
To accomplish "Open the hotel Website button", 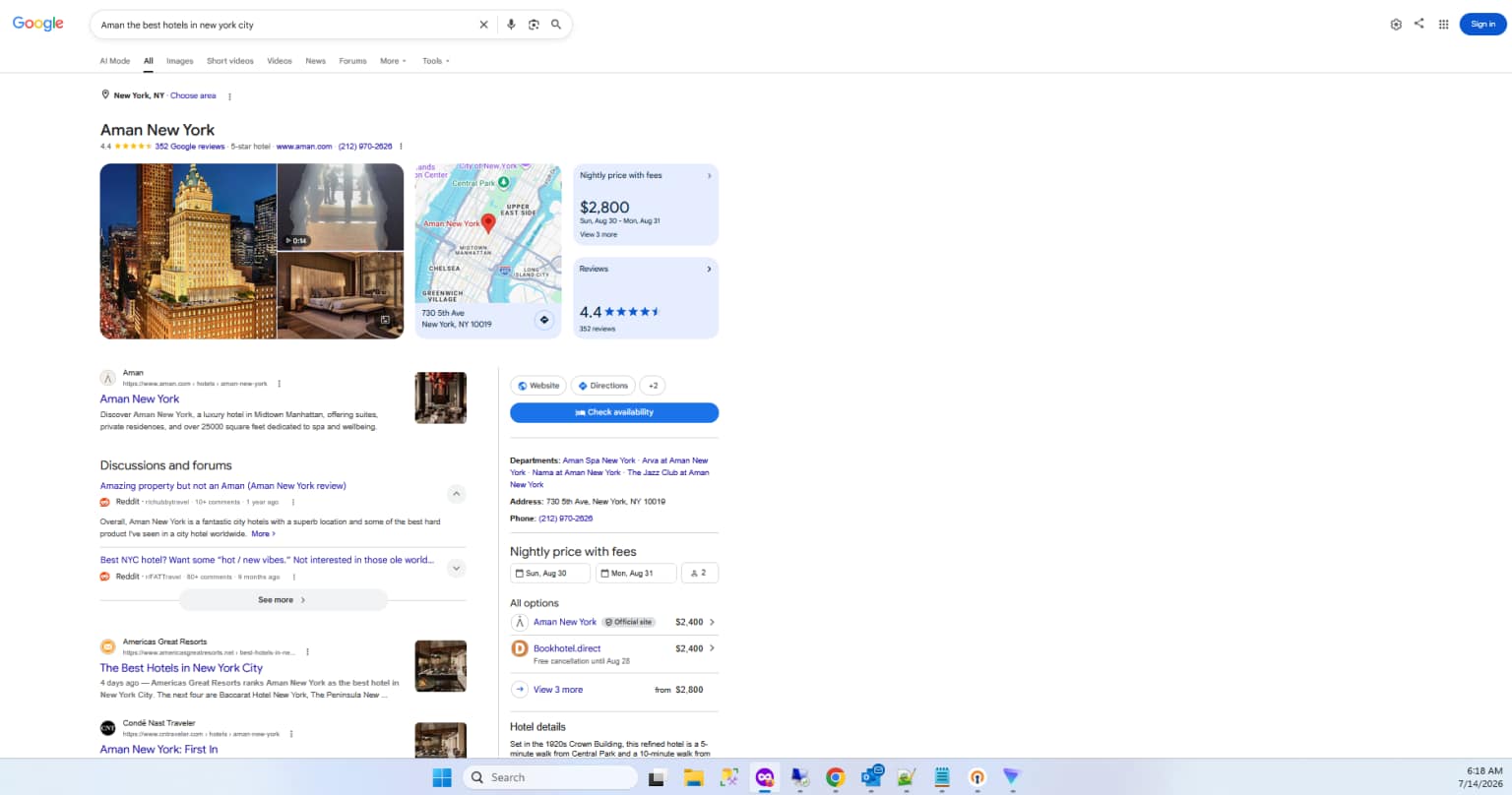I will 538,386.
